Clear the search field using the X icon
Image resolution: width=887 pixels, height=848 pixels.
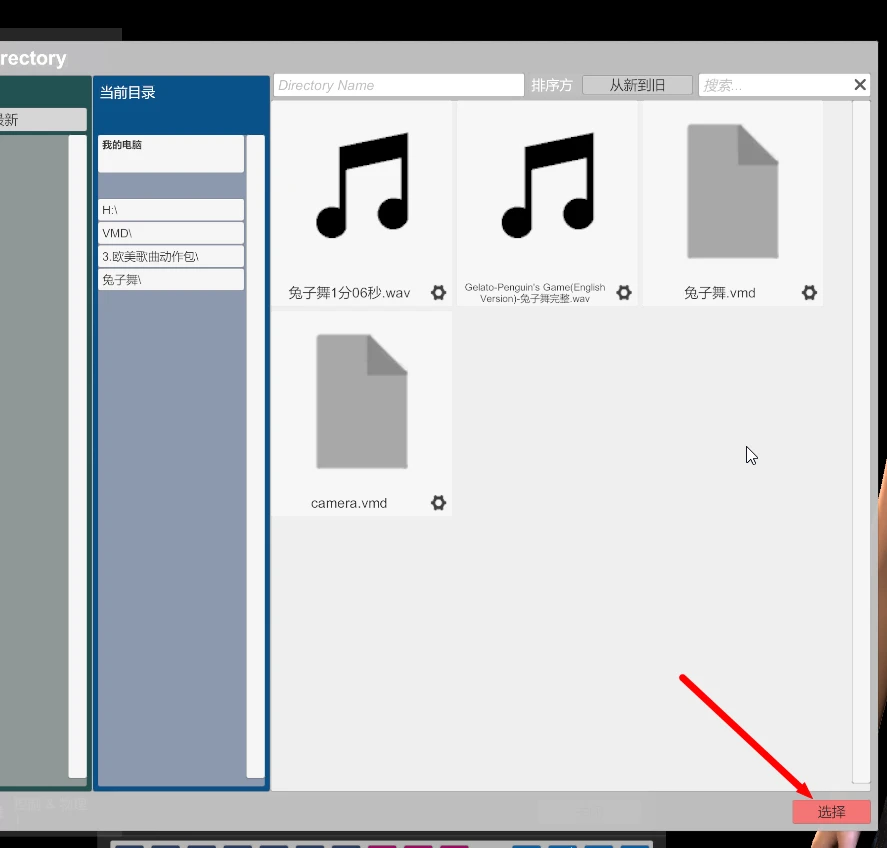859,84
